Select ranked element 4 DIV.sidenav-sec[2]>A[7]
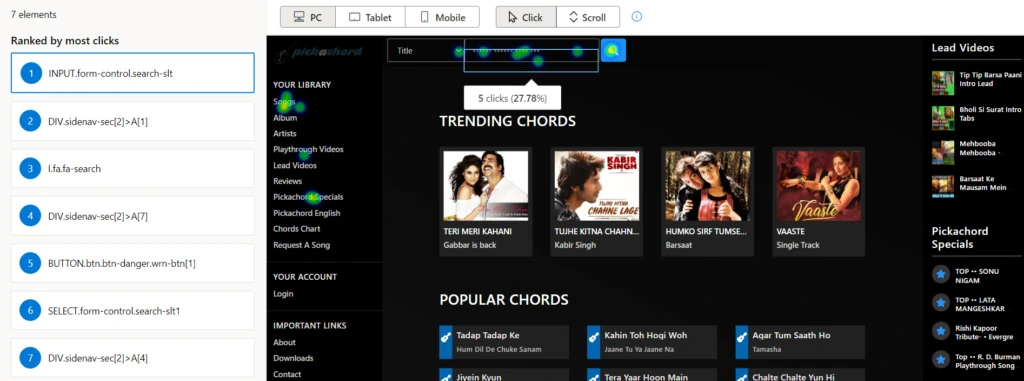 pyautogui.click(x=133, y=216)
